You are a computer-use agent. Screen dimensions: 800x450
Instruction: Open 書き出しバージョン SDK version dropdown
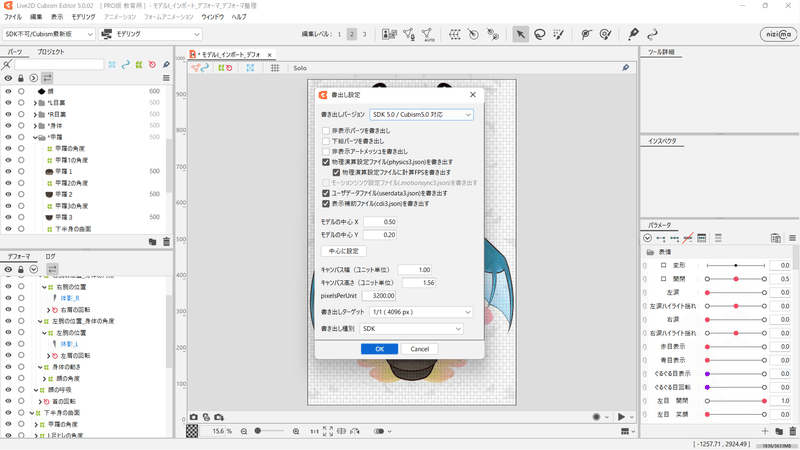click(x=421, y=115)
